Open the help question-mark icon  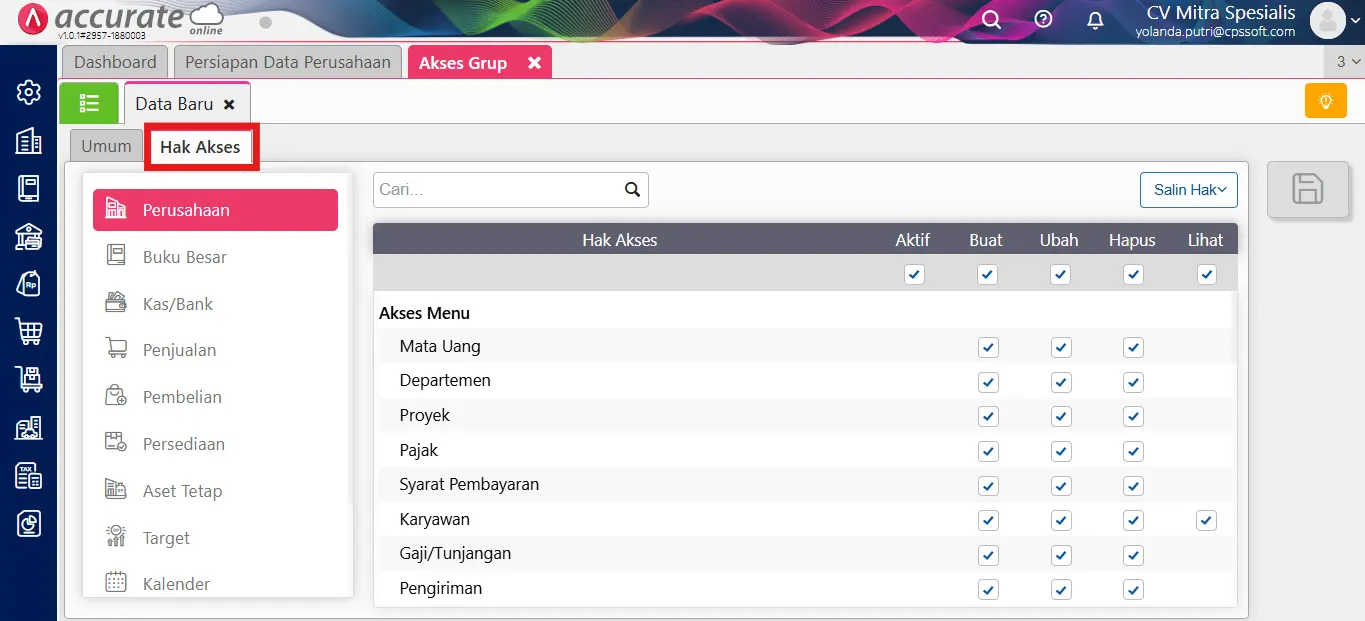click(x=1042, y=19)
